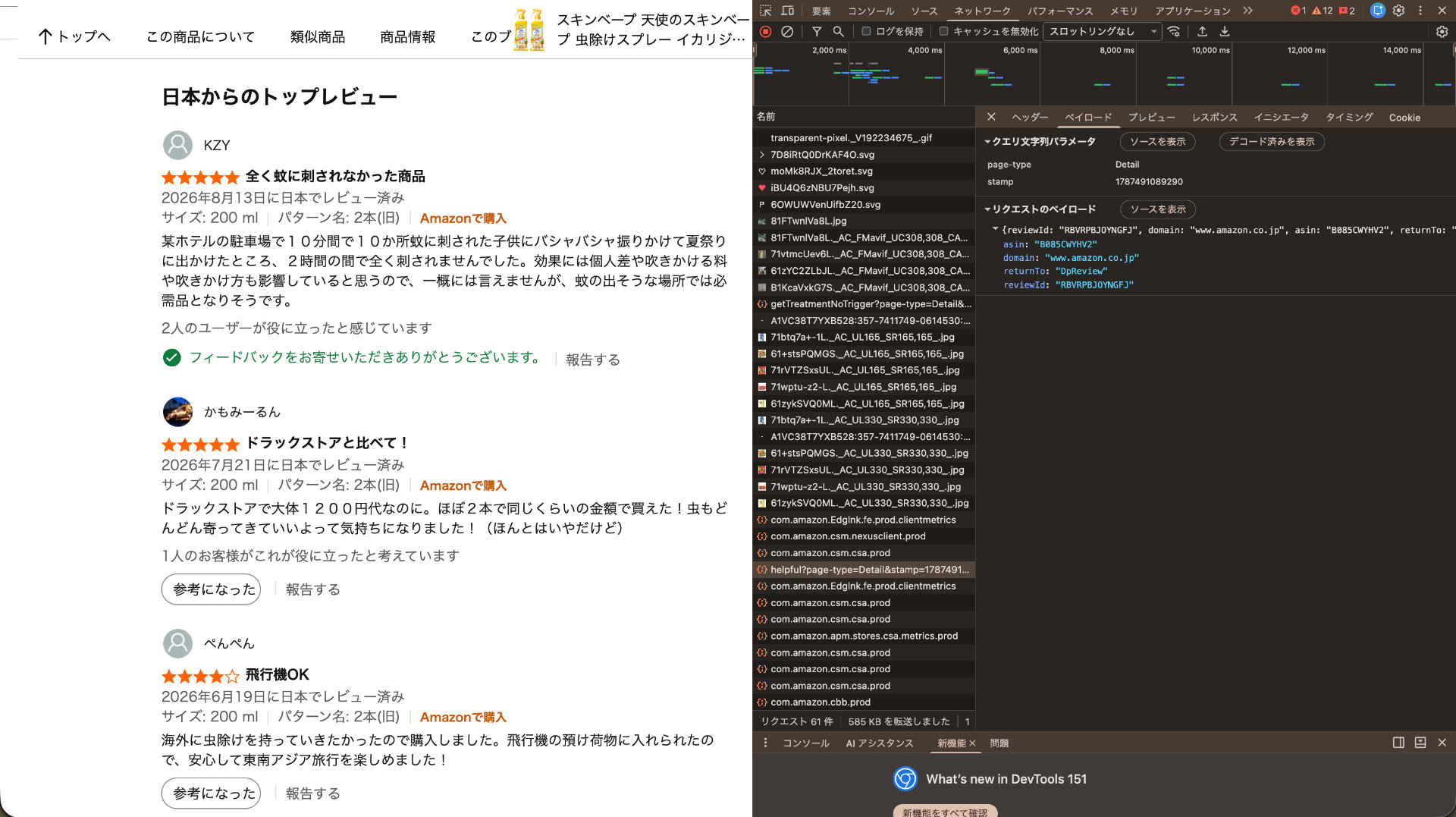This screenshot has width=1456, height=817.
Task: Expand more DevTools tabs chevron
Action: tap(1247, 11)
